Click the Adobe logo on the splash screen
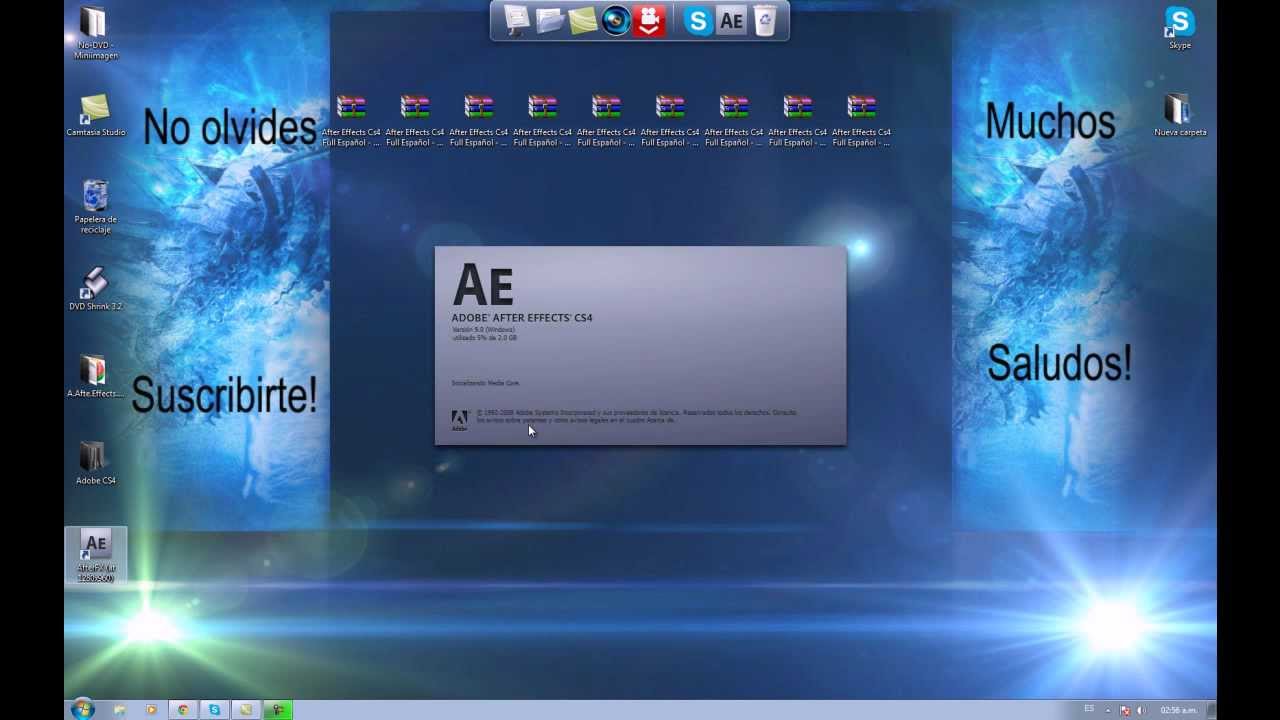Viewport: 1280px width, 720px height. point(459,420)
